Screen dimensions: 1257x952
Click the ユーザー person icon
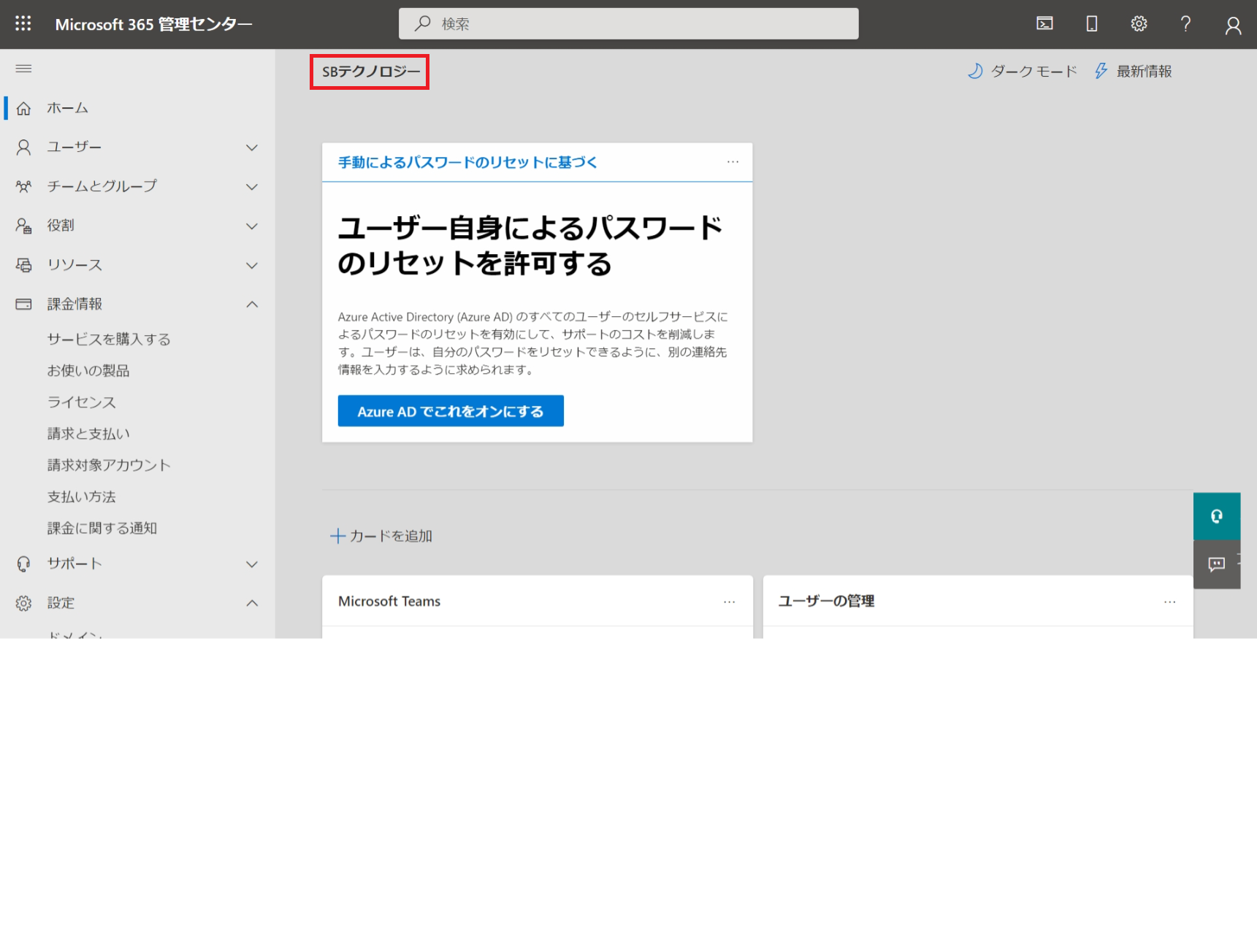point(23,147)
